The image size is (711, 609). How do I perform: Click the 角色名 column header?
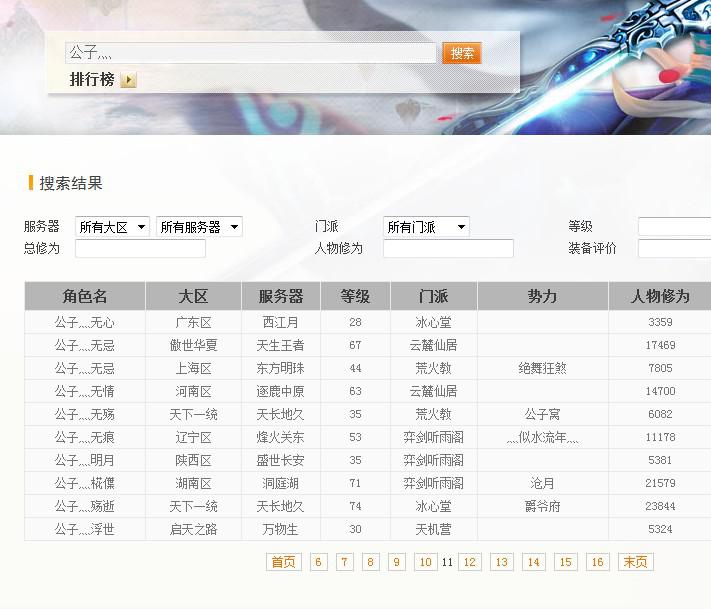[85, 296]
